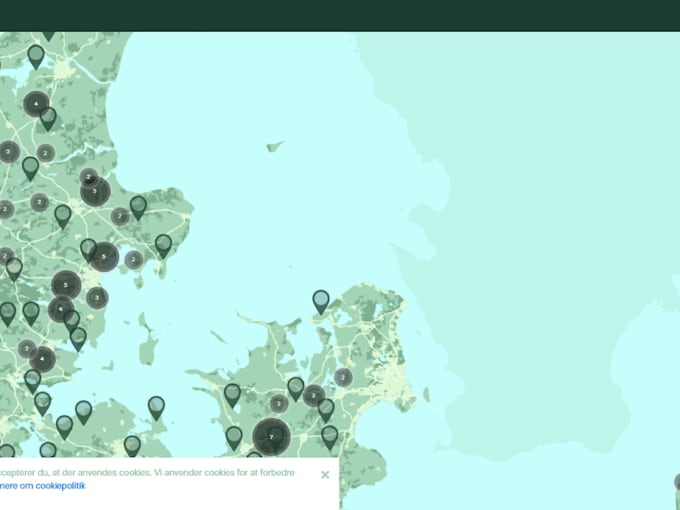
Task: Open the 4 cluster near the top-left lake
Action: [36, 104]
